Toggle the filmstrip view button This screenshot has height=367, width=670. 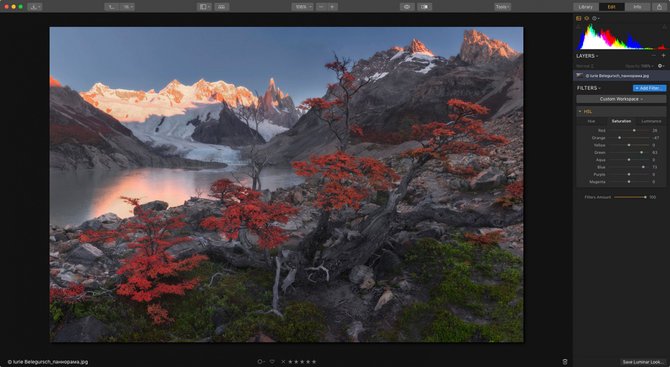[222, 7]
